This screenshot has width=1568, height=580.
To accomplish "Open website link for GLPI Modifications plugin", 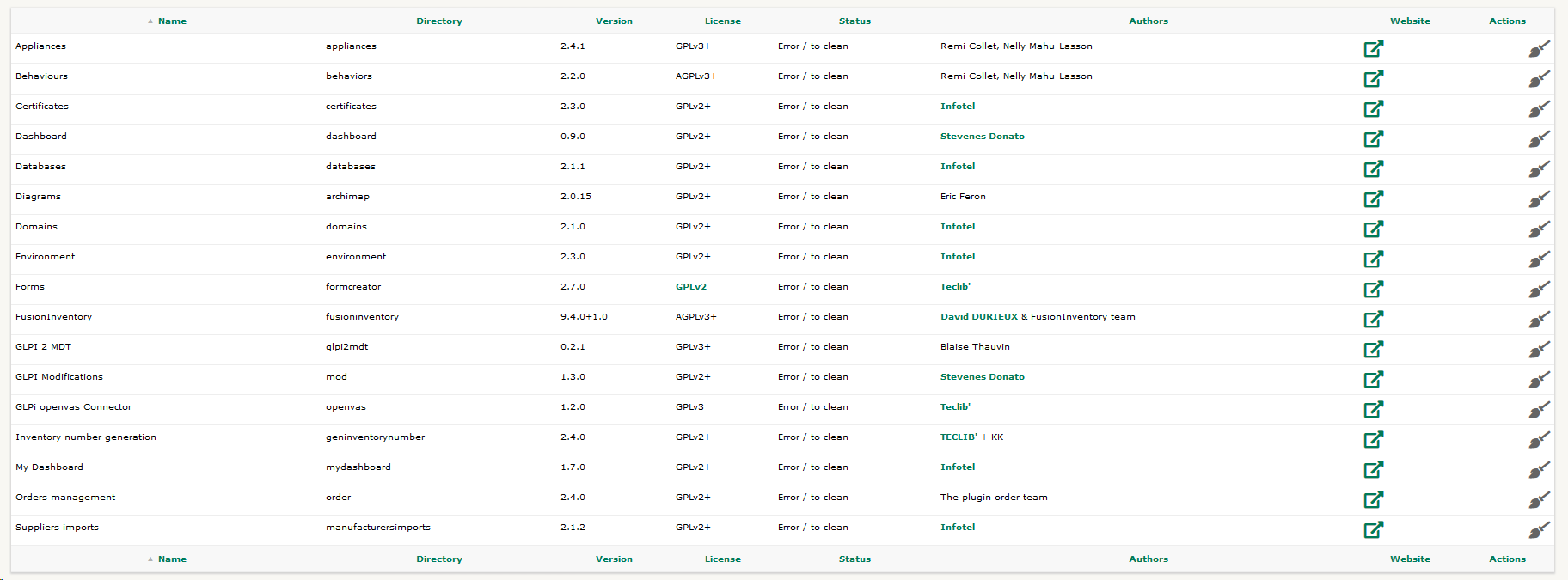I will pos(1374,379).
